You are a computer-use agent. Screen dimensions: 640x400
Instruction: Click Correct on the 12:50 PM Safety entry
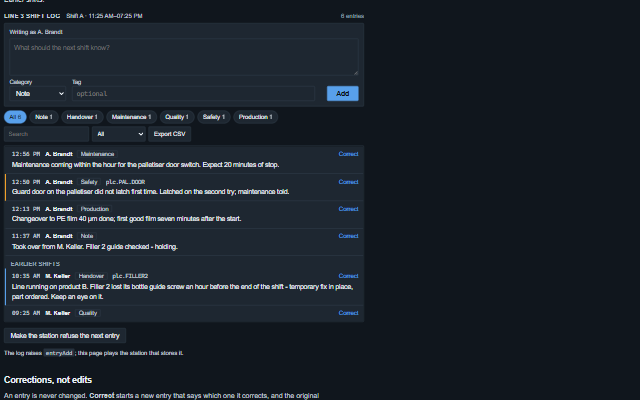point(348,182)
